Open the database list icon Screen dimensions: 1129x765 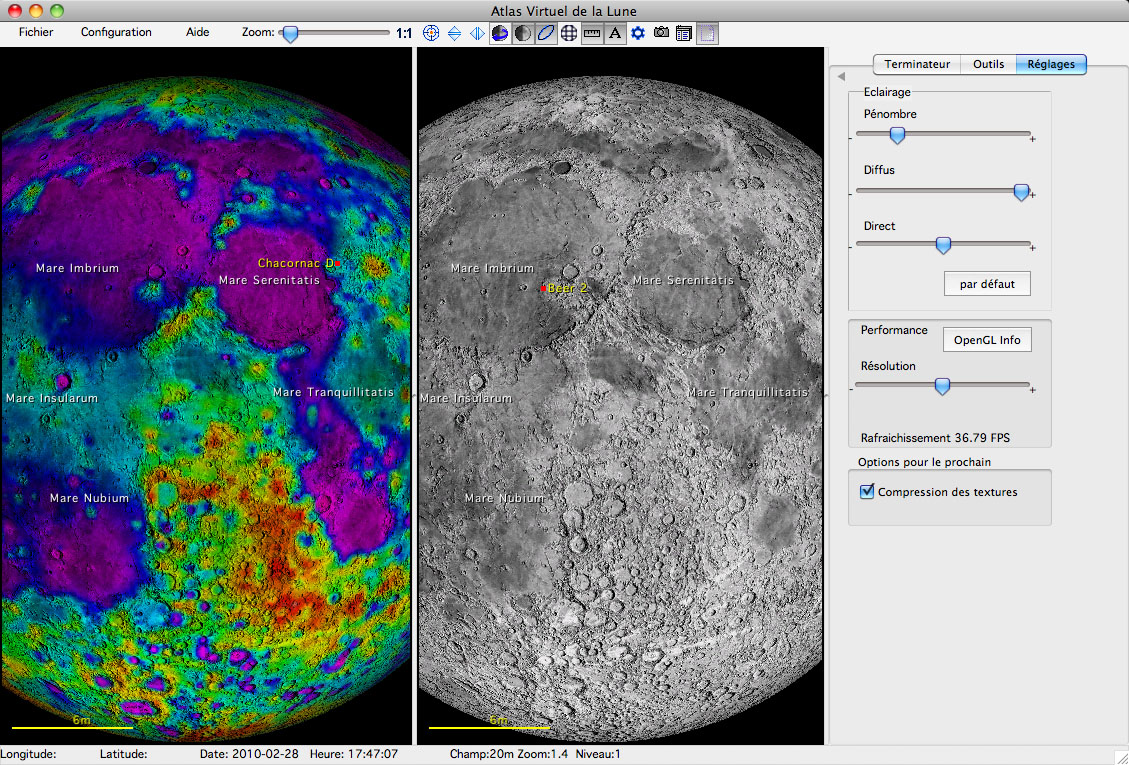pyautogui.click(x=684, y=33)
